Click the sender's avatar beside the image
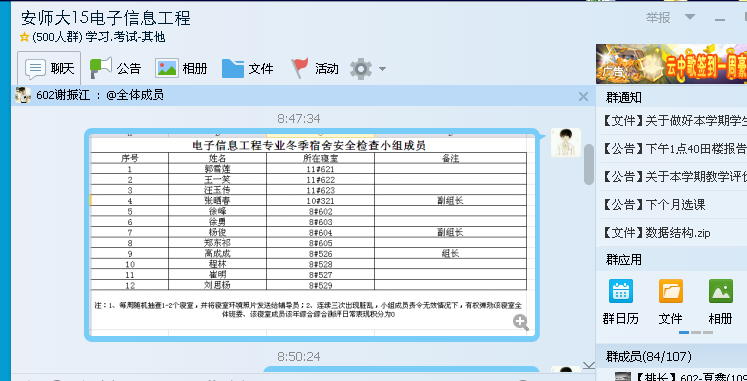This screenshot has height=381, width=747. pyautogui.click(x=566, y=142)
